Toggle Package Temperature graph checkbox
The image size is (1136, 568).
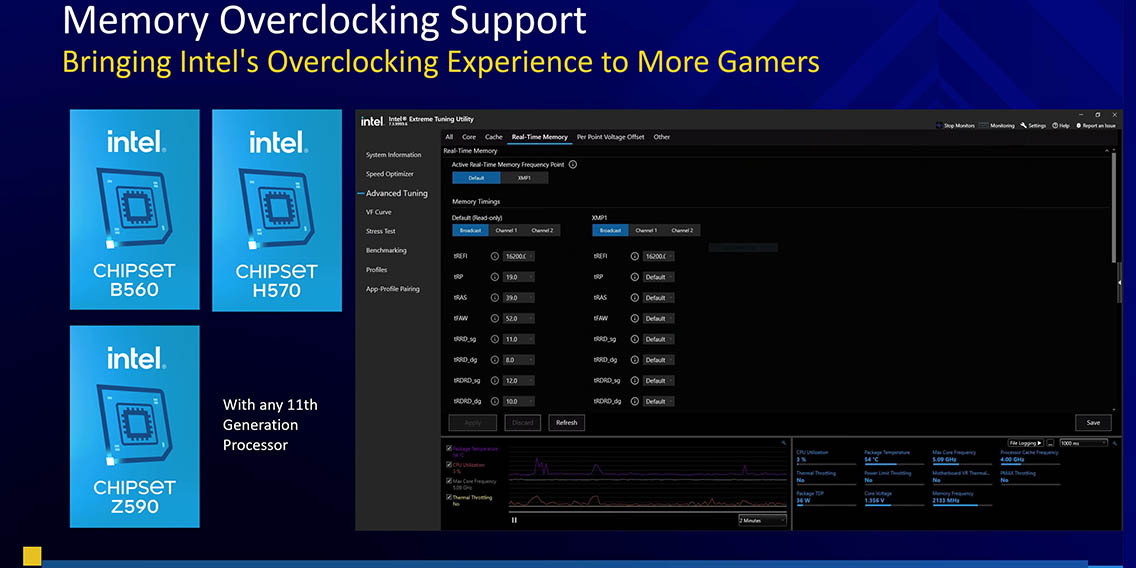(x=449, y=448)
